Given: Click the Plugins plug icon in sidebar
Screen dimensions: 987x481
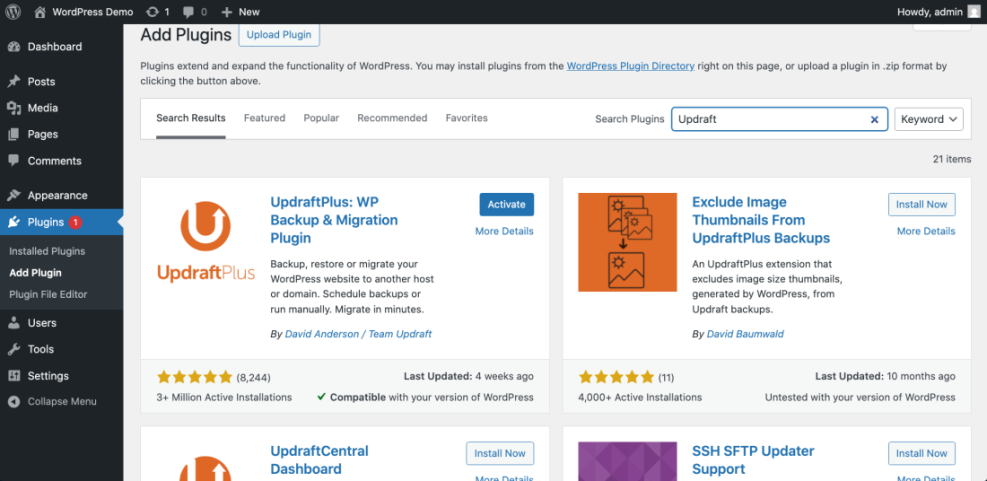Looking at the screenshot, I should click(14, 222).
